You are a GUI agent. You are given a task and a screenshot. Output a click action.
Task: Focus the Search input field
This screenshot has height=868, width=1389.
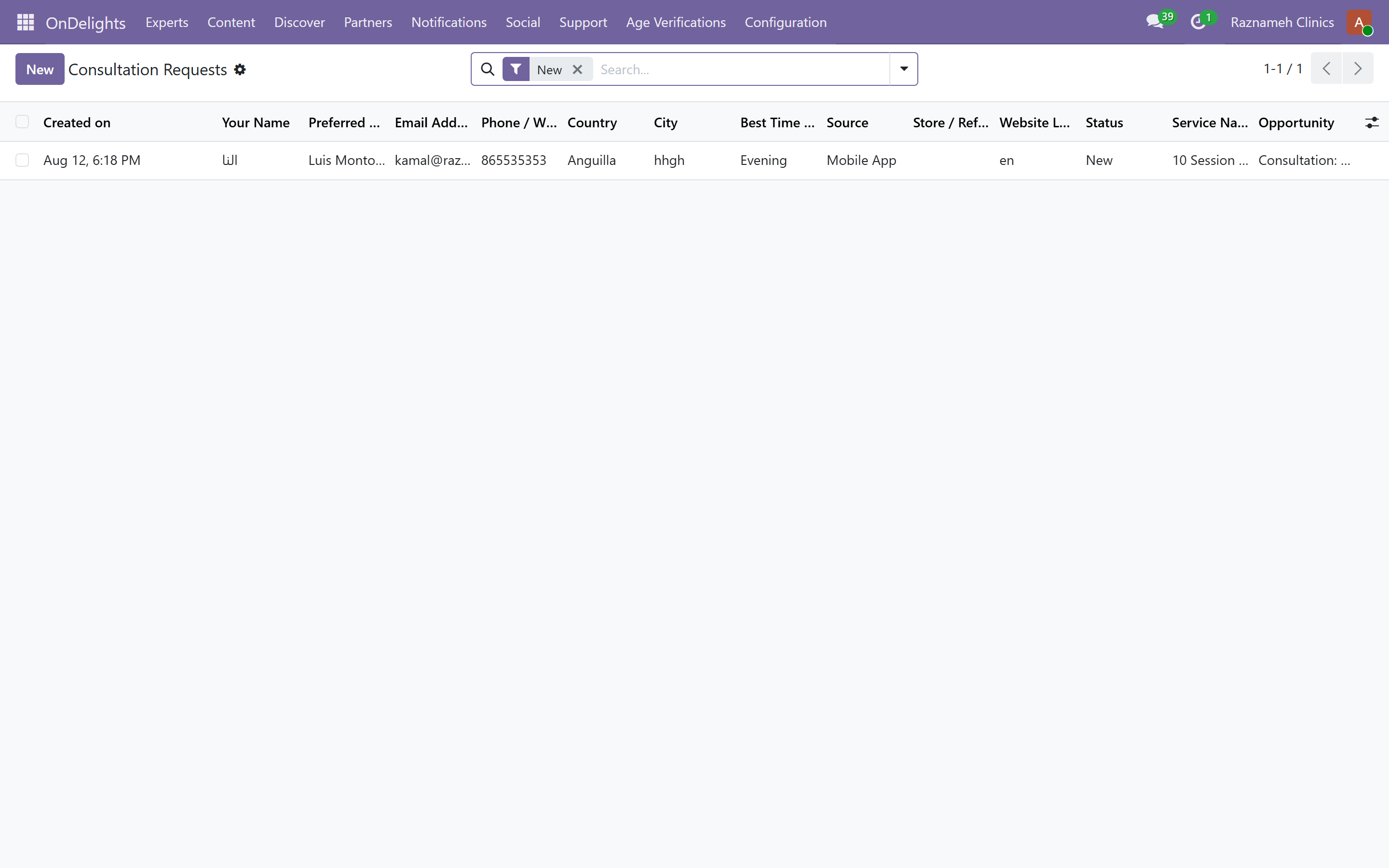click(x=740, y=69)
